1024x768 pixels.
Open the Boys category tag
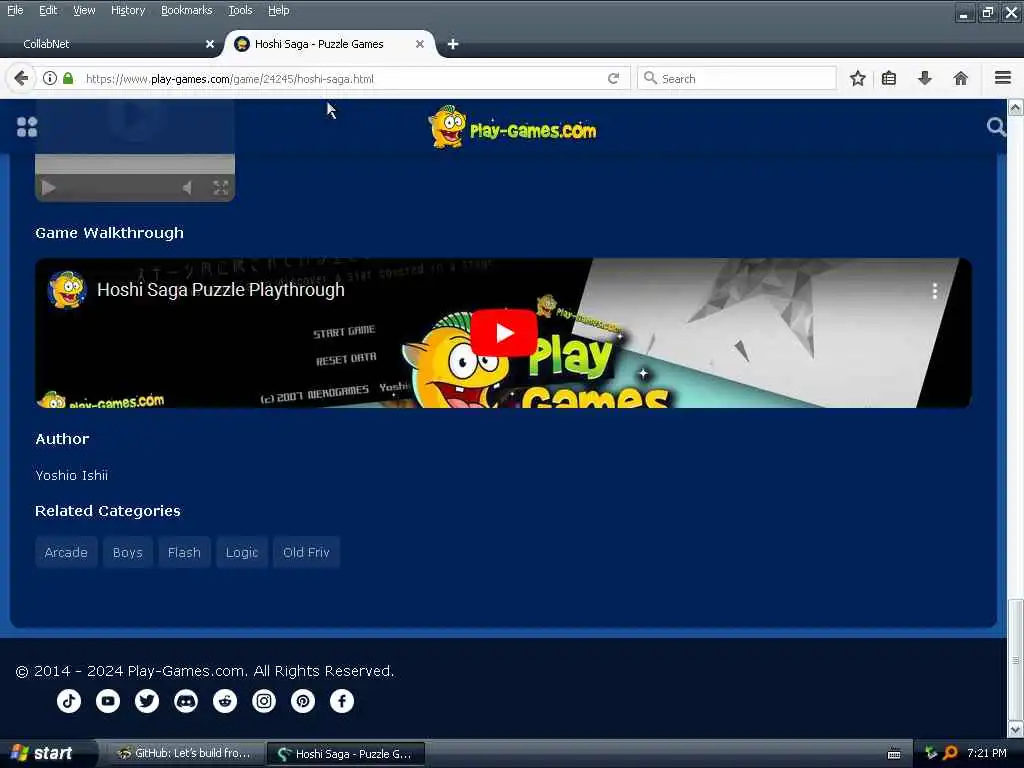tap(127, 552)
